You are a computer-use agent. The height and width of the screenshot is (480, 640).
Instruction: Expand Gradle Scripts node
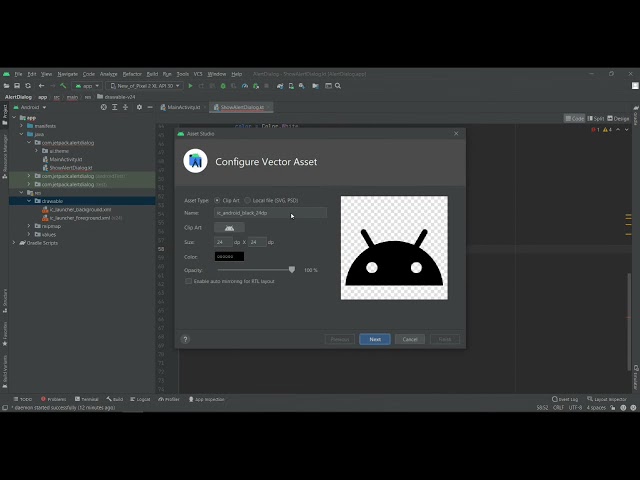(14, 242)
